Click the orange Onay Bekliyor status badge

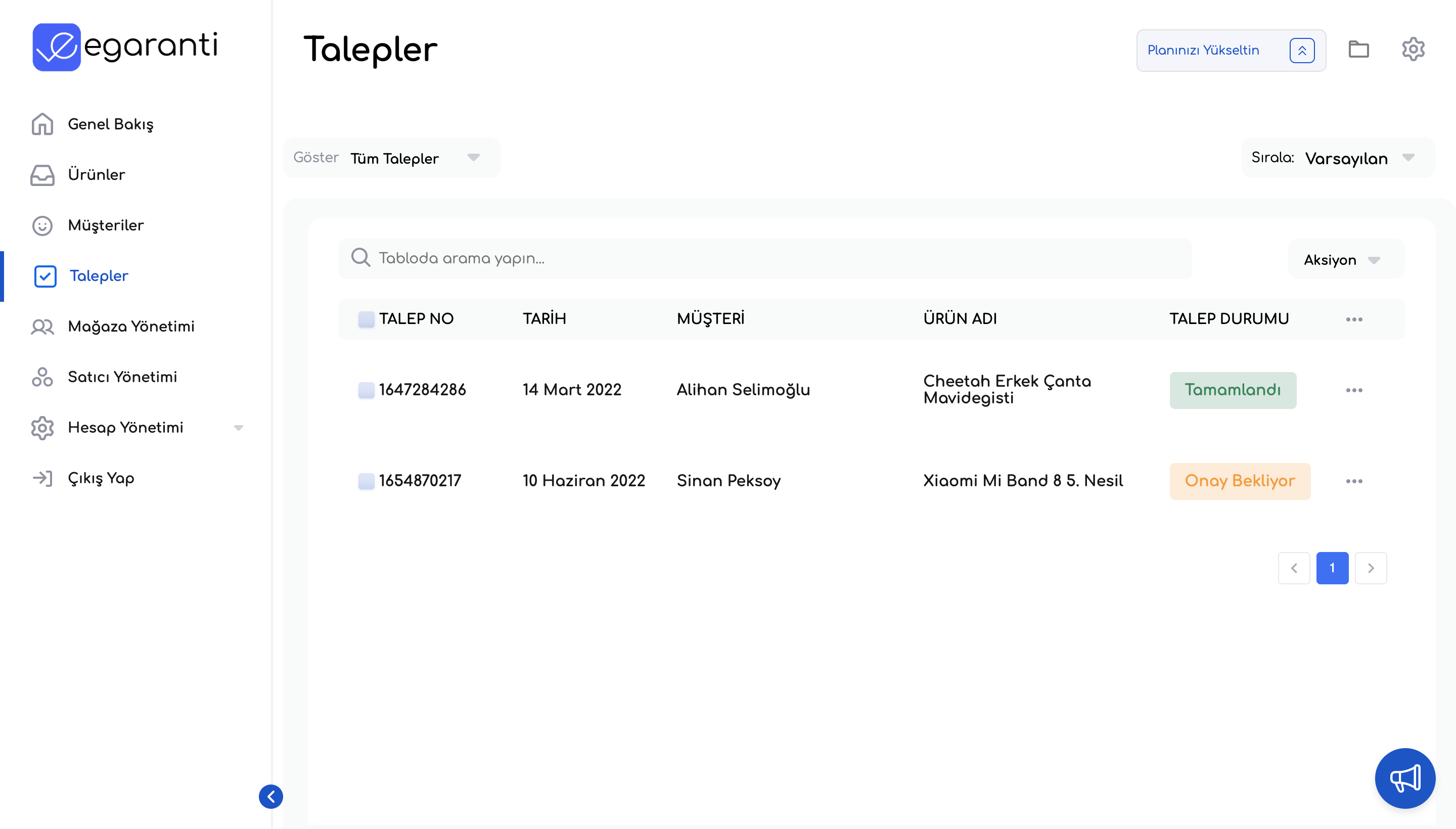[1239, 481]
